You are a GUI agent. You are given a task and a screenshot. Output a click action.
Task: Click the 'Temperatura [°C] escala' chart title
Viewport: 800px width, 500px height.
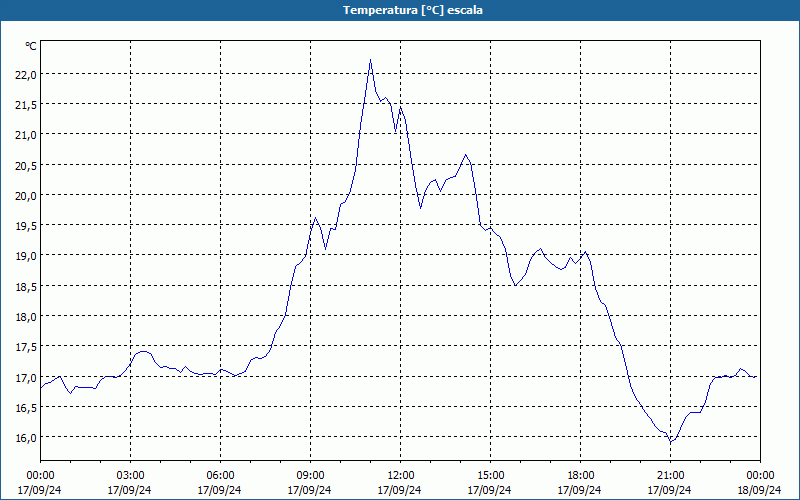(413, 10)
